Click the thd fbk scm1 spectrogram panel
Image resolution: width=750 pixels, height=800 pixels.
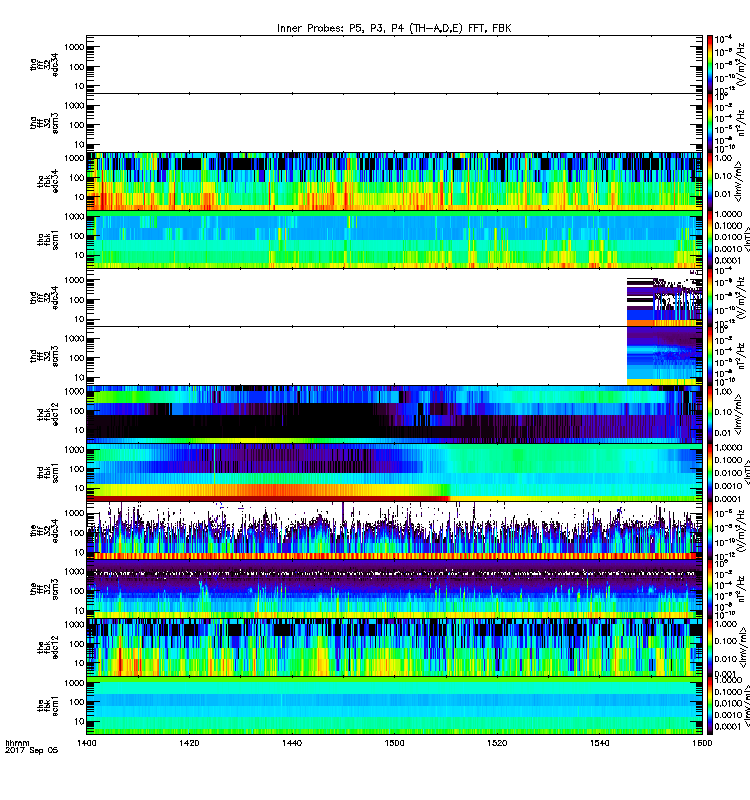[x=394, y=473]
